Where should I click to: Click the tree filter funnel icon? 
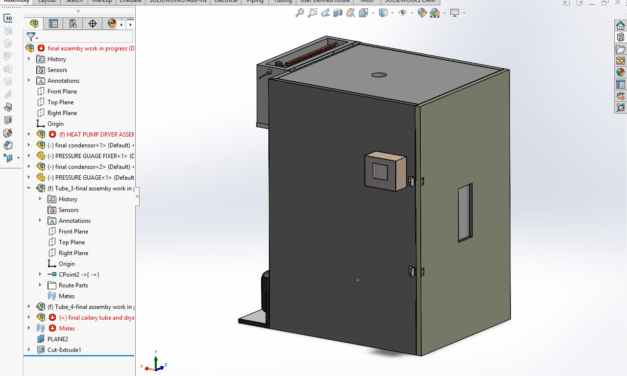point(31,37)
